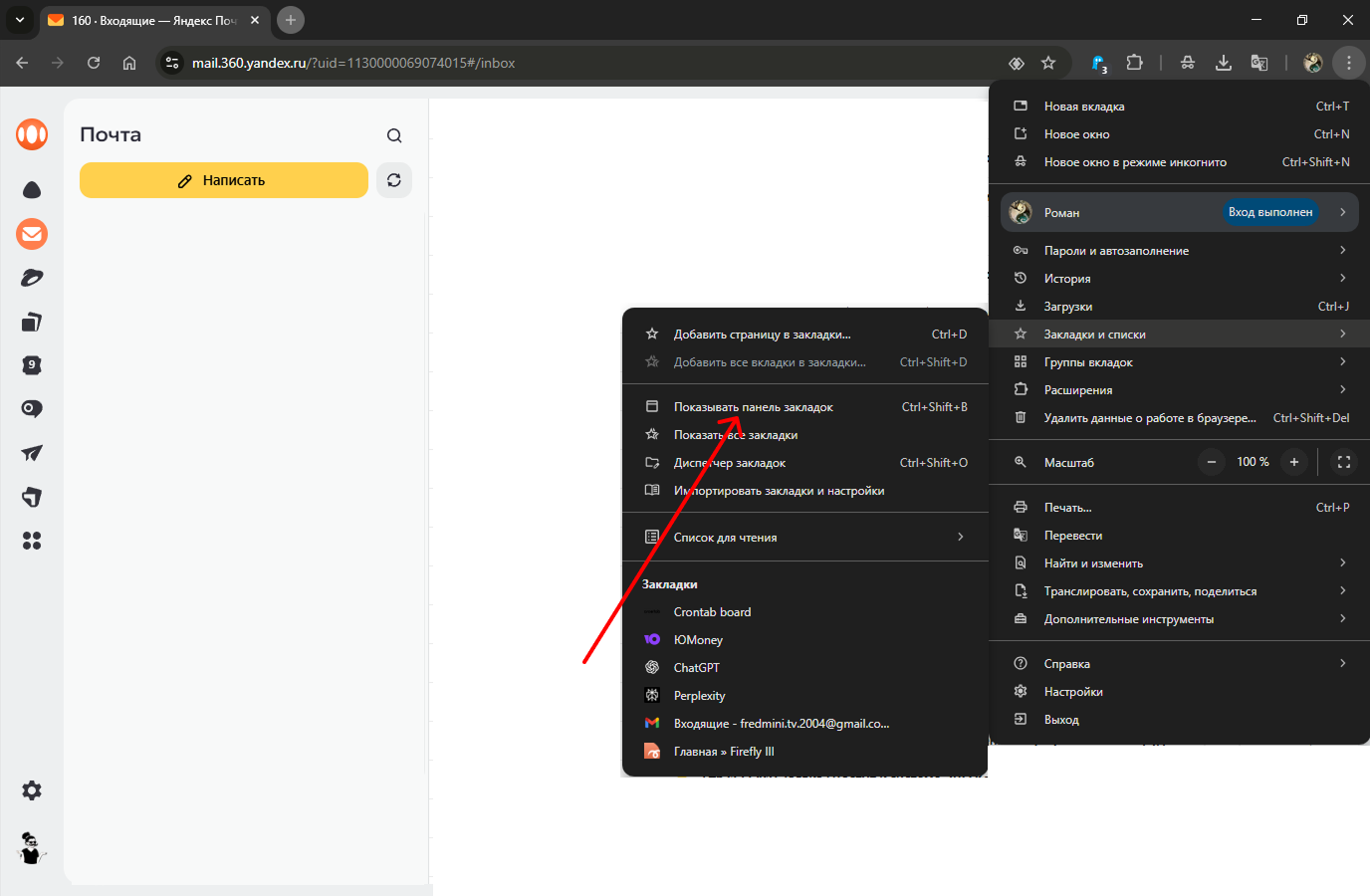Screen dimensions: 1370x896
Task: Open mail settings gear icon in sidebar
Action: point(32,790)
